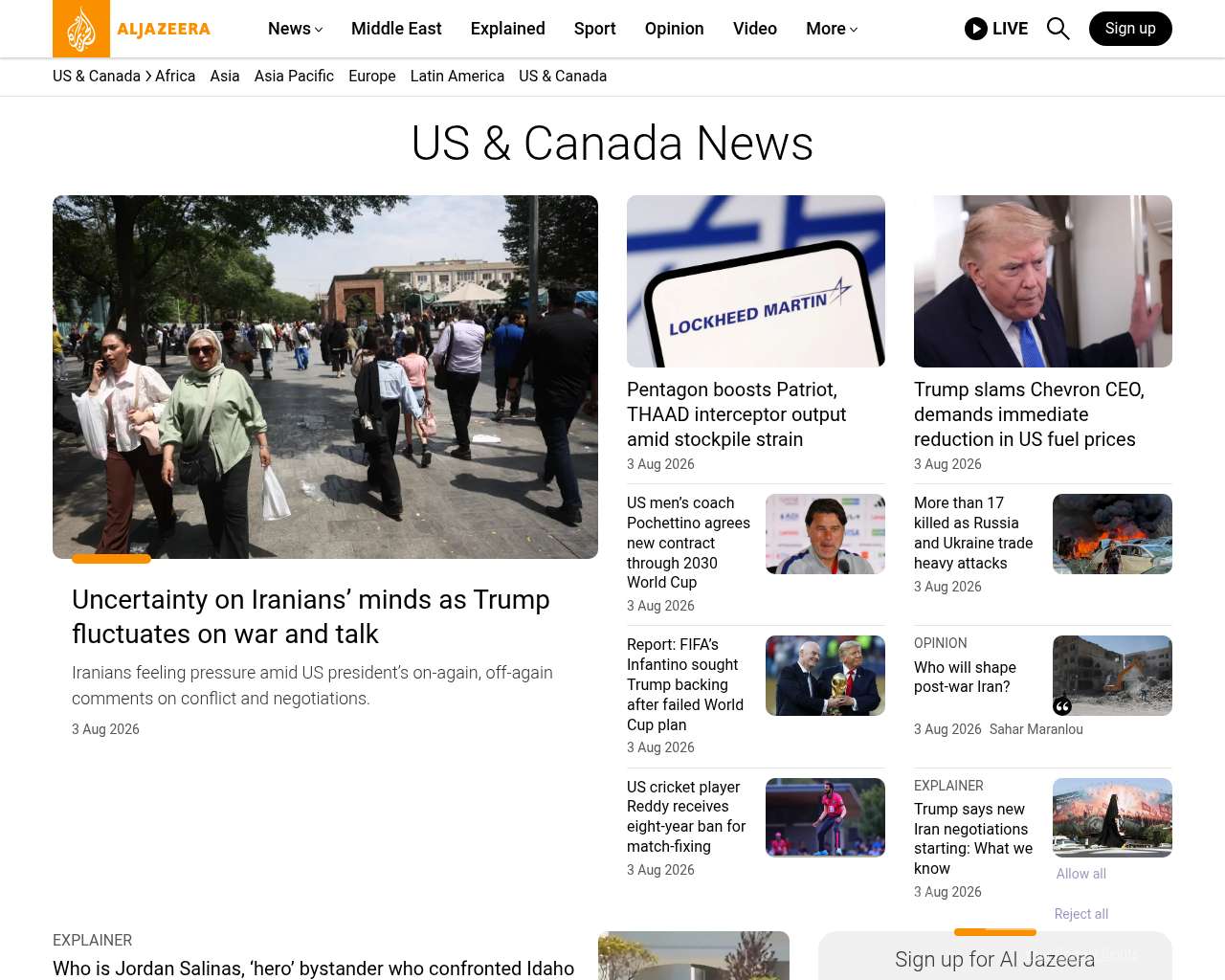Select the Asia Pacific sub-navigation link

tap(294, 77)
